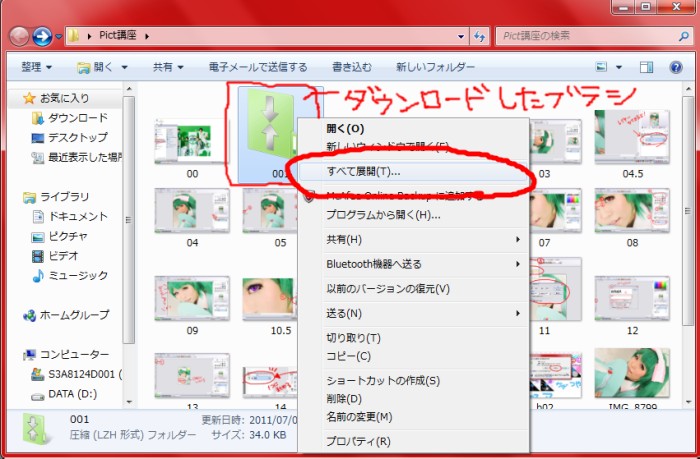Open the 共有 toolbar dropdown

coord(168,67)
